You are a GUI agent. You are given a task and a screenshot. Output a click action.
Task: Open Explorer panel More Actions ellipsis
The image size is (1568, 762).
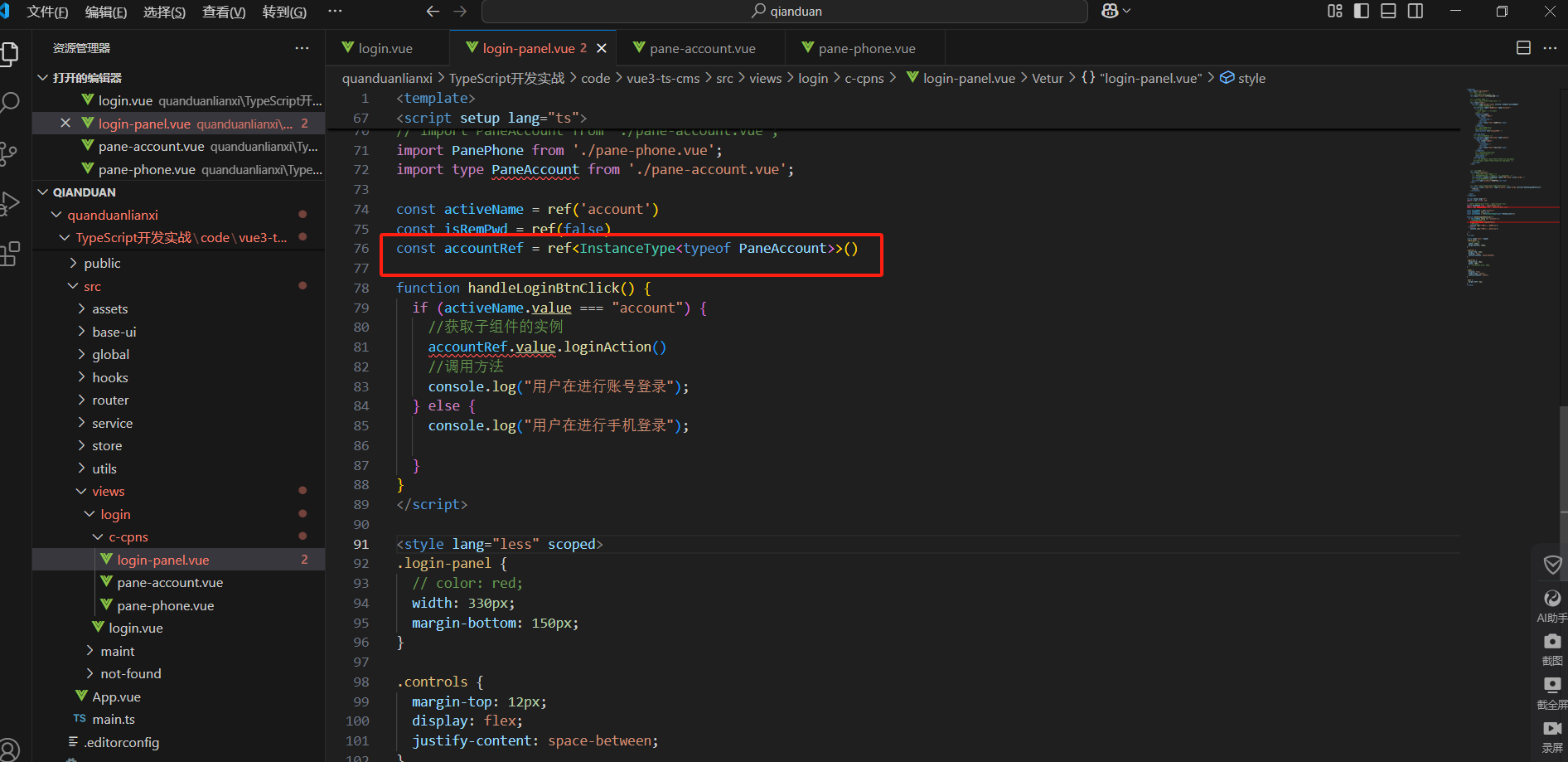[x=302, y=48]
